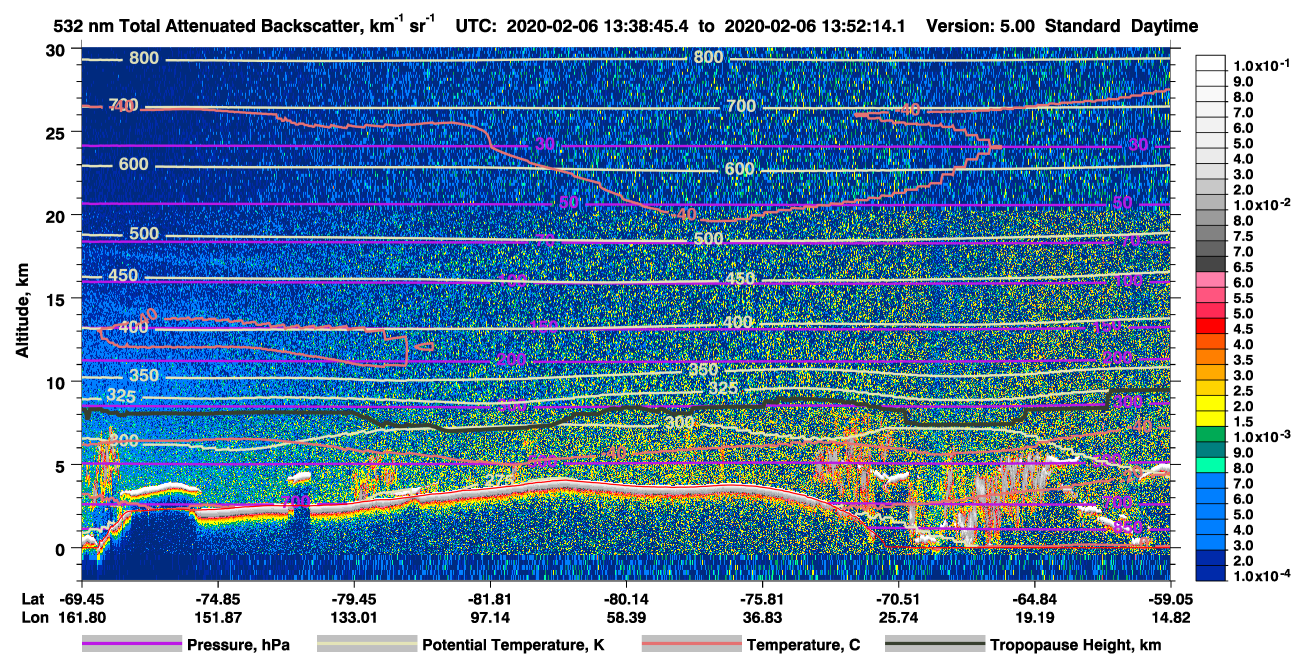Screen dimensions: 1300x667
Task: Click the latitude value -75.81
Action: [762, 599]
